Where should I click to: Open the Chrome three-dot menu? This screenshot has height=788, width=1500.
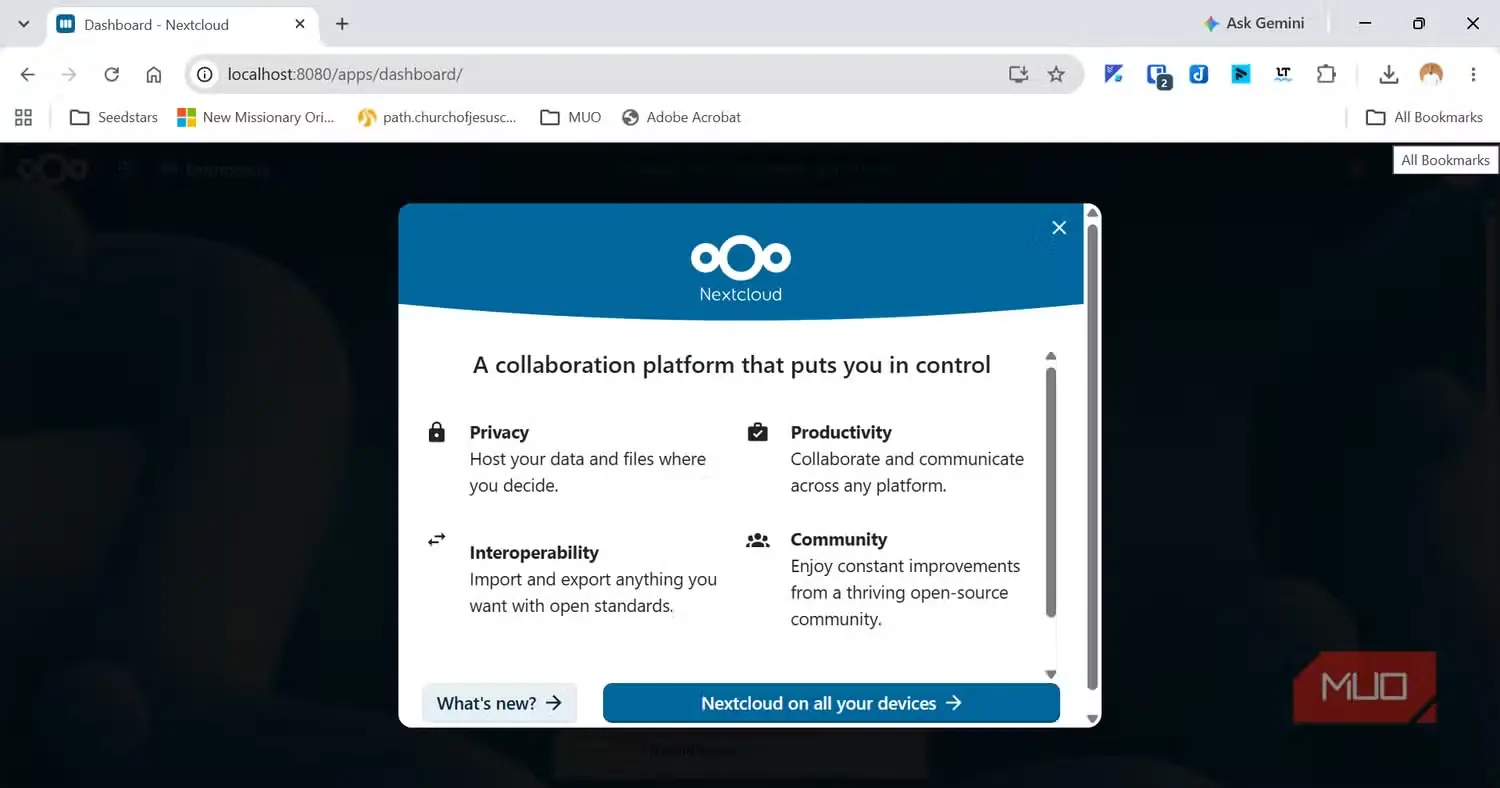click(1473, 74)
